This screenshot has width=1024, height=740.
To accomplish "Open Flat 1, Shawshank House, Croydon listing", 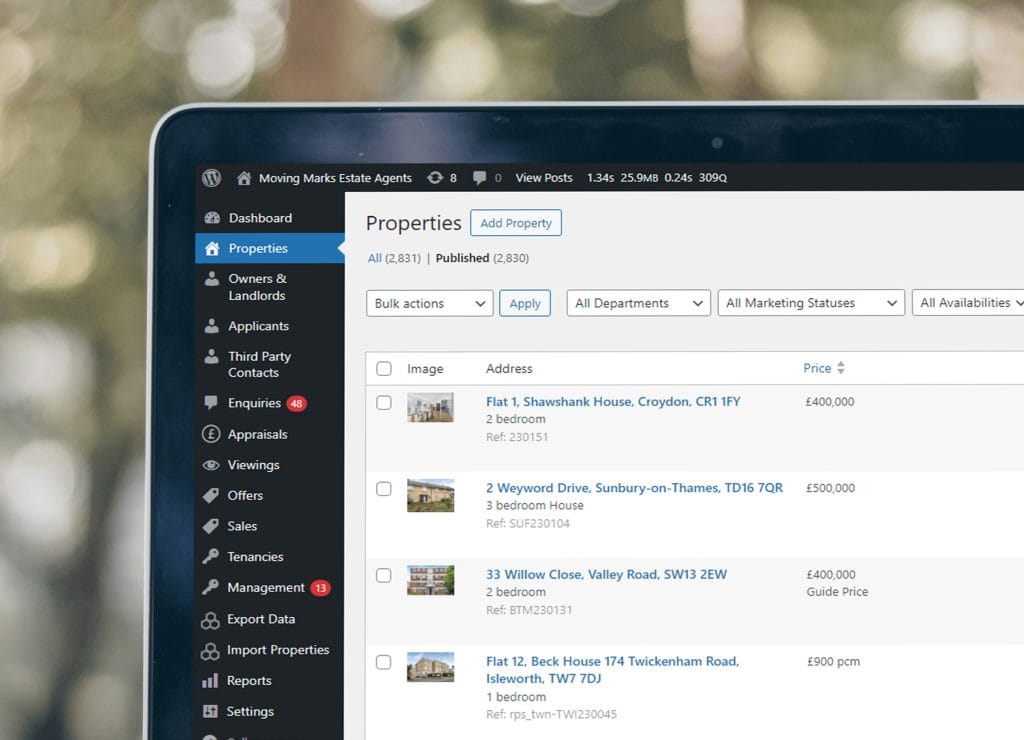I will coord(613,402).
